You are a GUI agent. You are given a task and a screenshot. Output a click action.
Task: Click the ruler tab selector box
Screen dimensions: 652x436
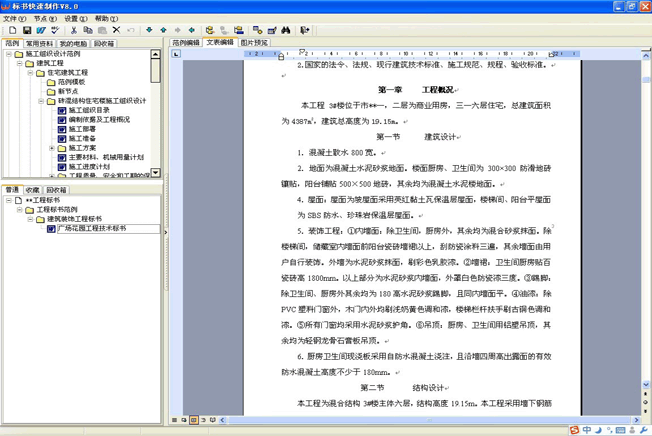(x=176, y=54)
